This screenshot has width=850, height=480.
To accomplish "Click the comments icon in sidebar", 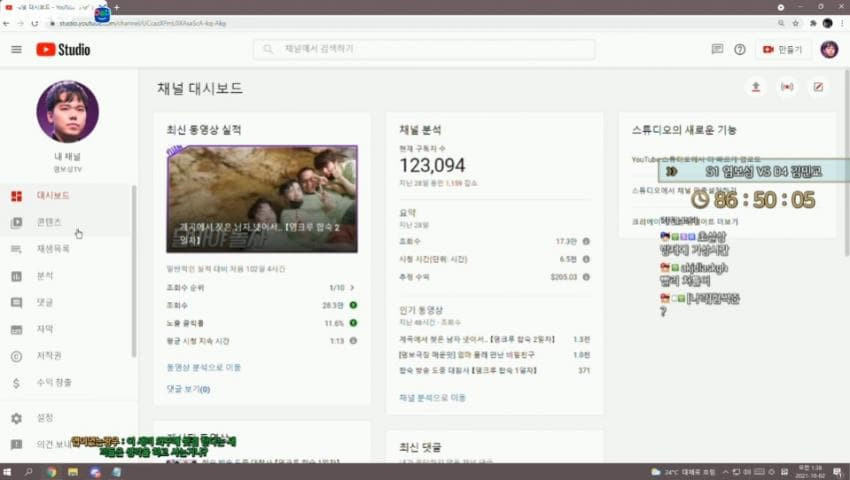I will coord(17,303).
